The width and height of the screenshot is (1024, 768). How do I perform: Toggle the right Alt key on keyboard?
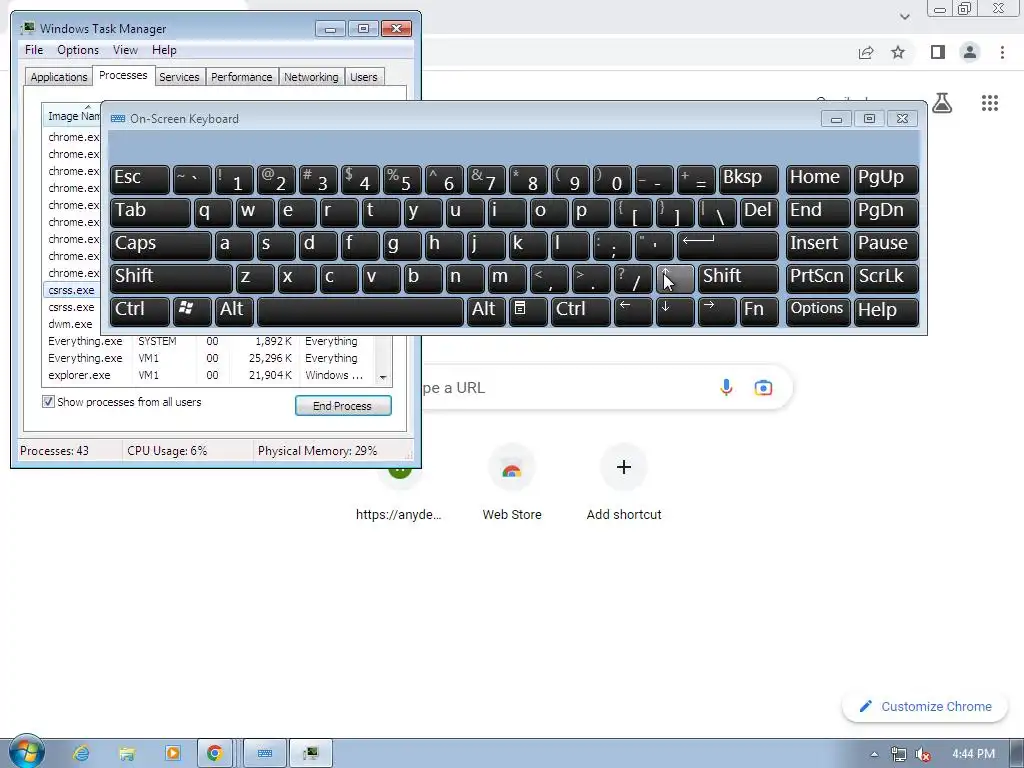point(486,312)
